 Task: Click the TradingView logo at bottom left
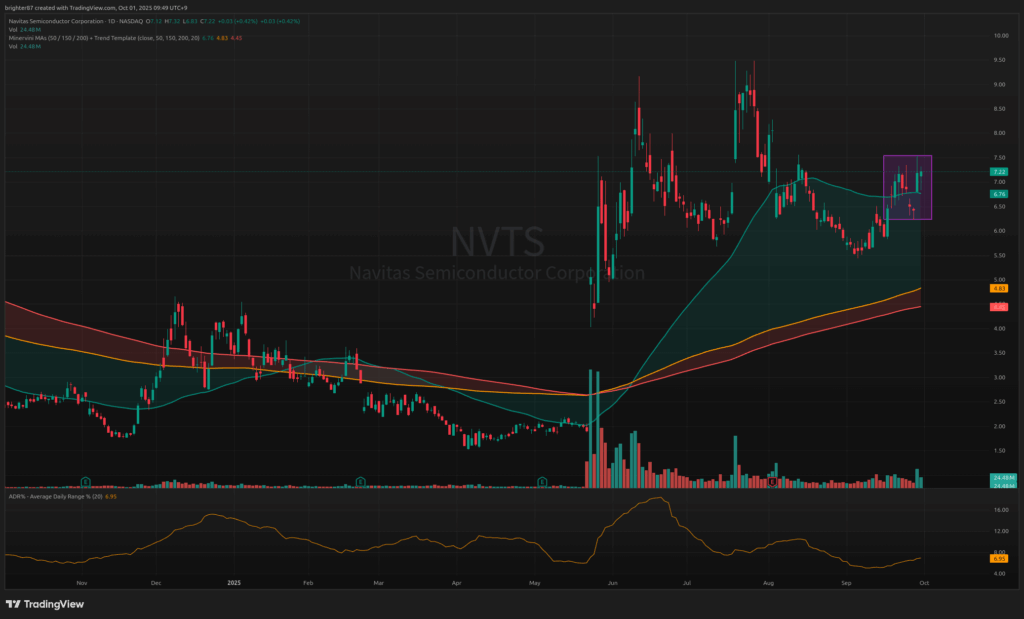pos(45,604)
